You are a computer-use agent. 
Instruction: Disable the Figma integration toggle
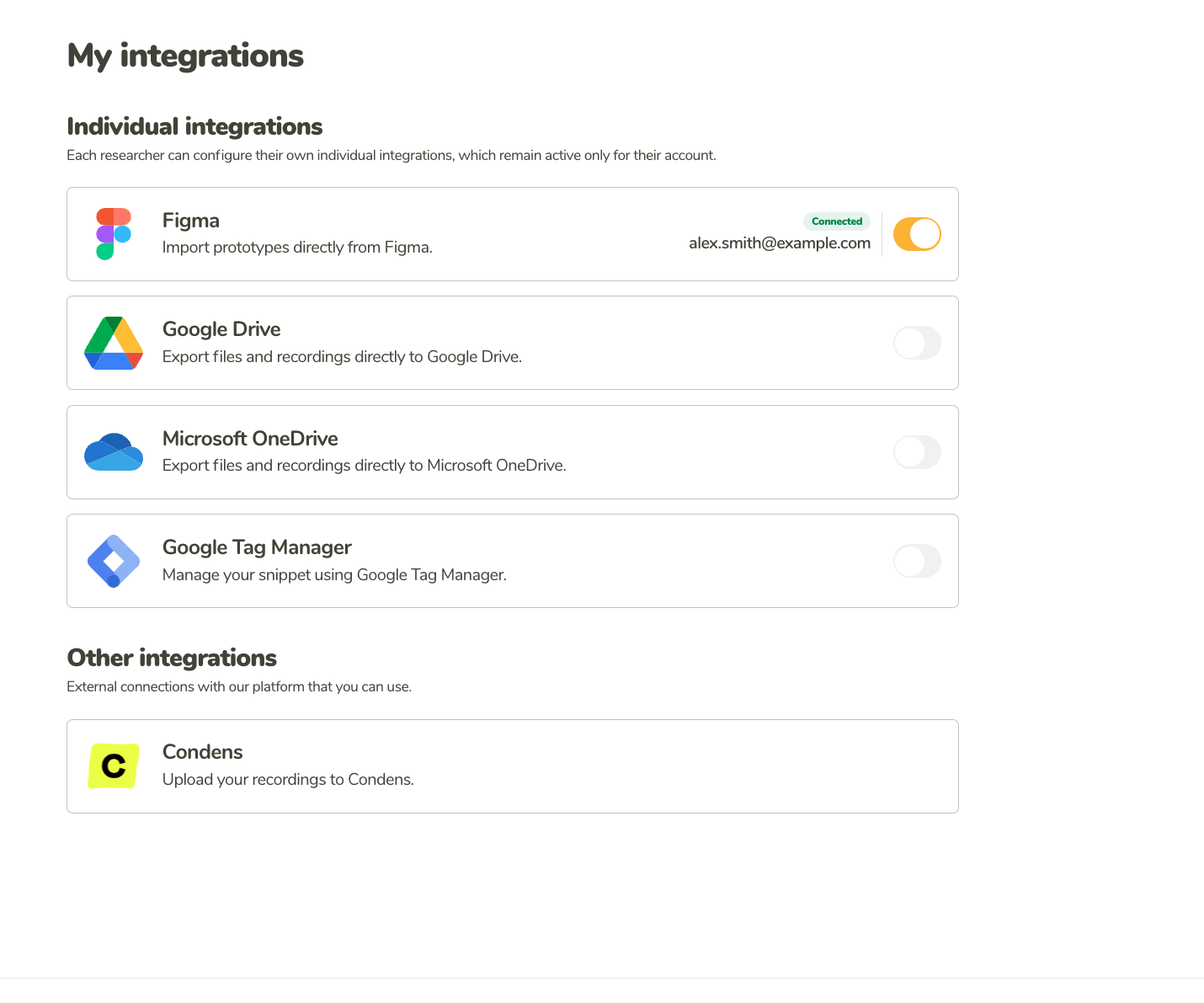tap(917, 234)
